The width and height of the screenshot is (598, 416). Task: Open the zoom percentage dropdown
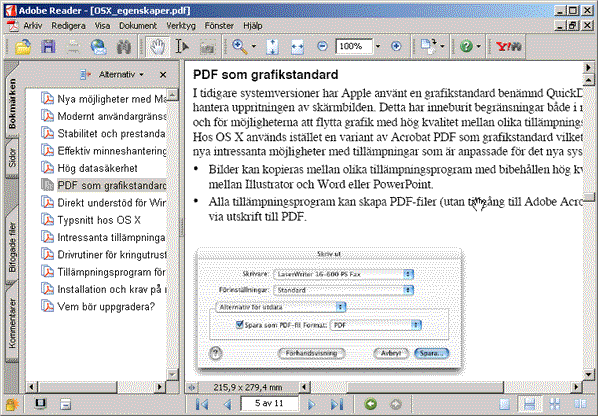[378, 47]
